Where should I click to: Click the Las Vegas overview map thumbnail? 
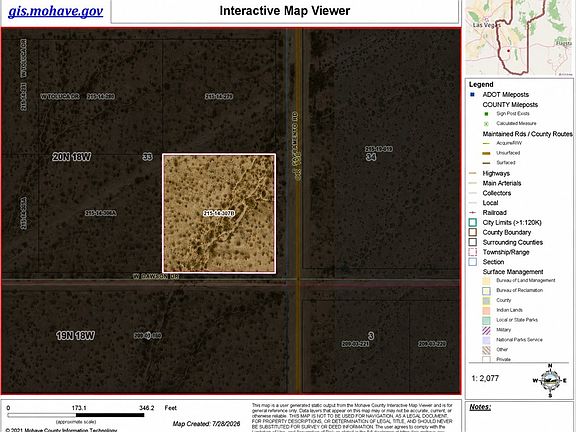[x=519, y=38]
